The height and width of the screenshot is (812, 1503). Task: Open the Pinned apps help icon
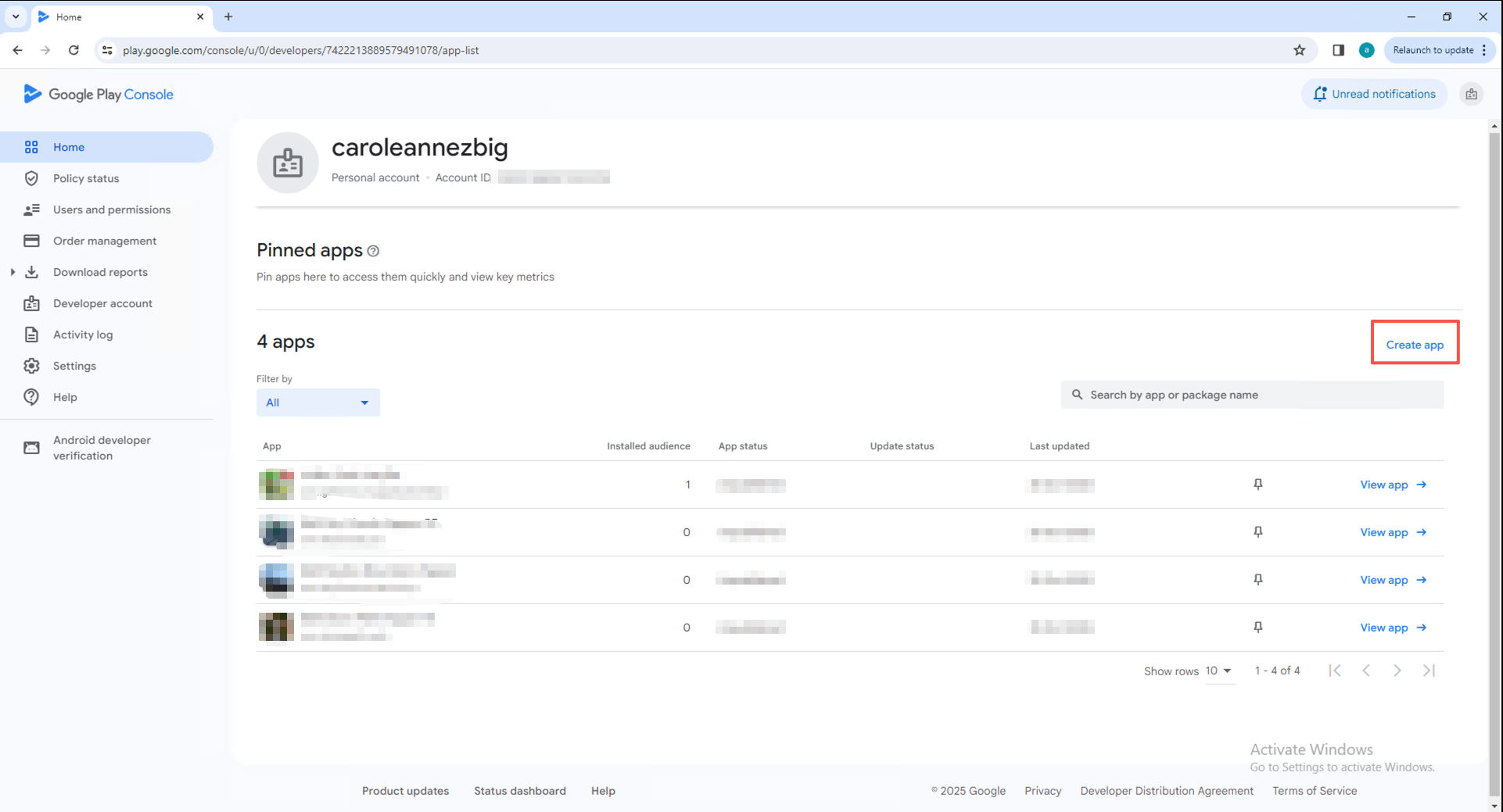pos(374,251)
